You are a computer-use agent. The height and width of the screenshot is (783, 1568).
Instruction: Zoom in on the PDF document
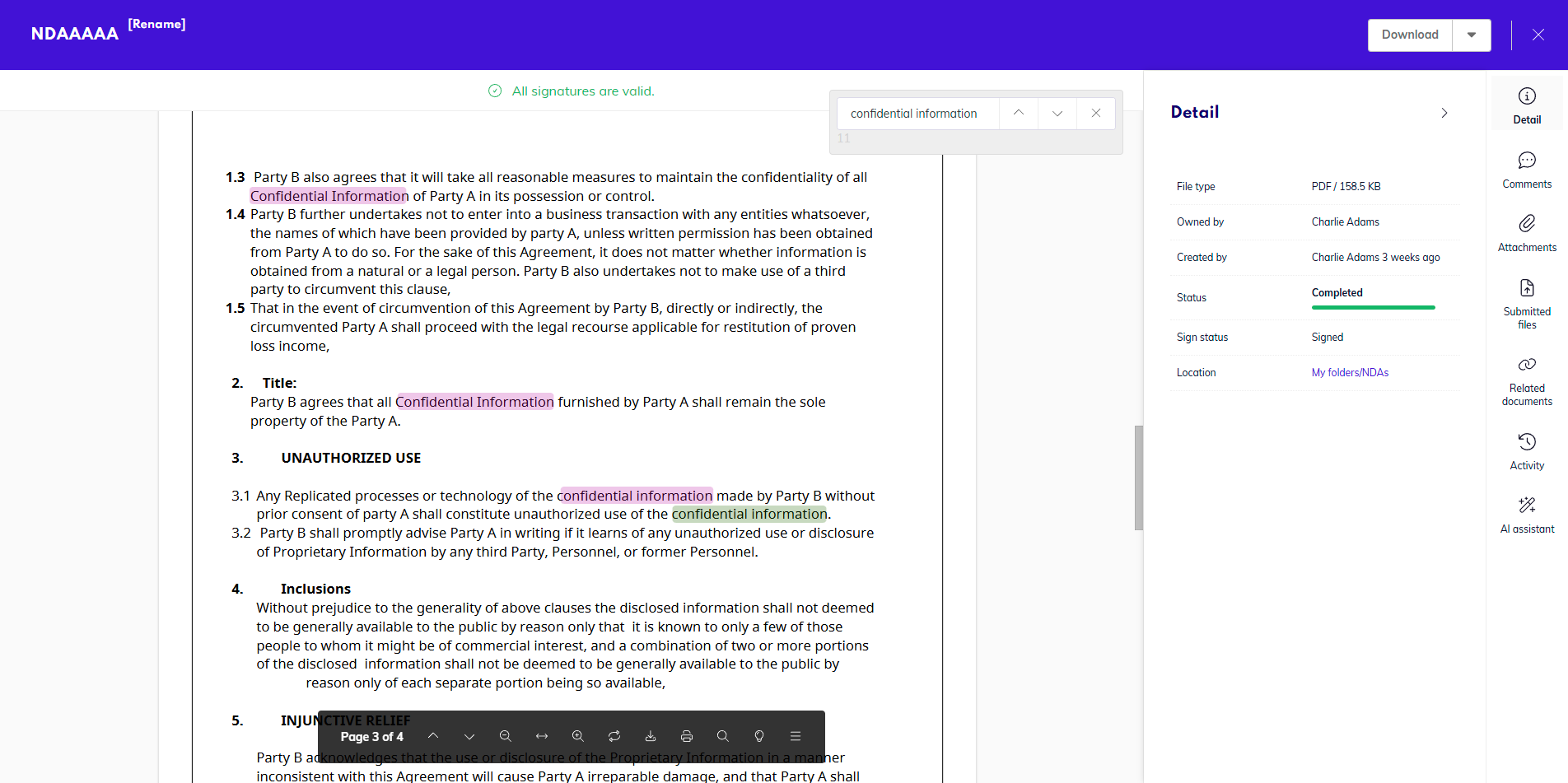[x=578, y=736]
